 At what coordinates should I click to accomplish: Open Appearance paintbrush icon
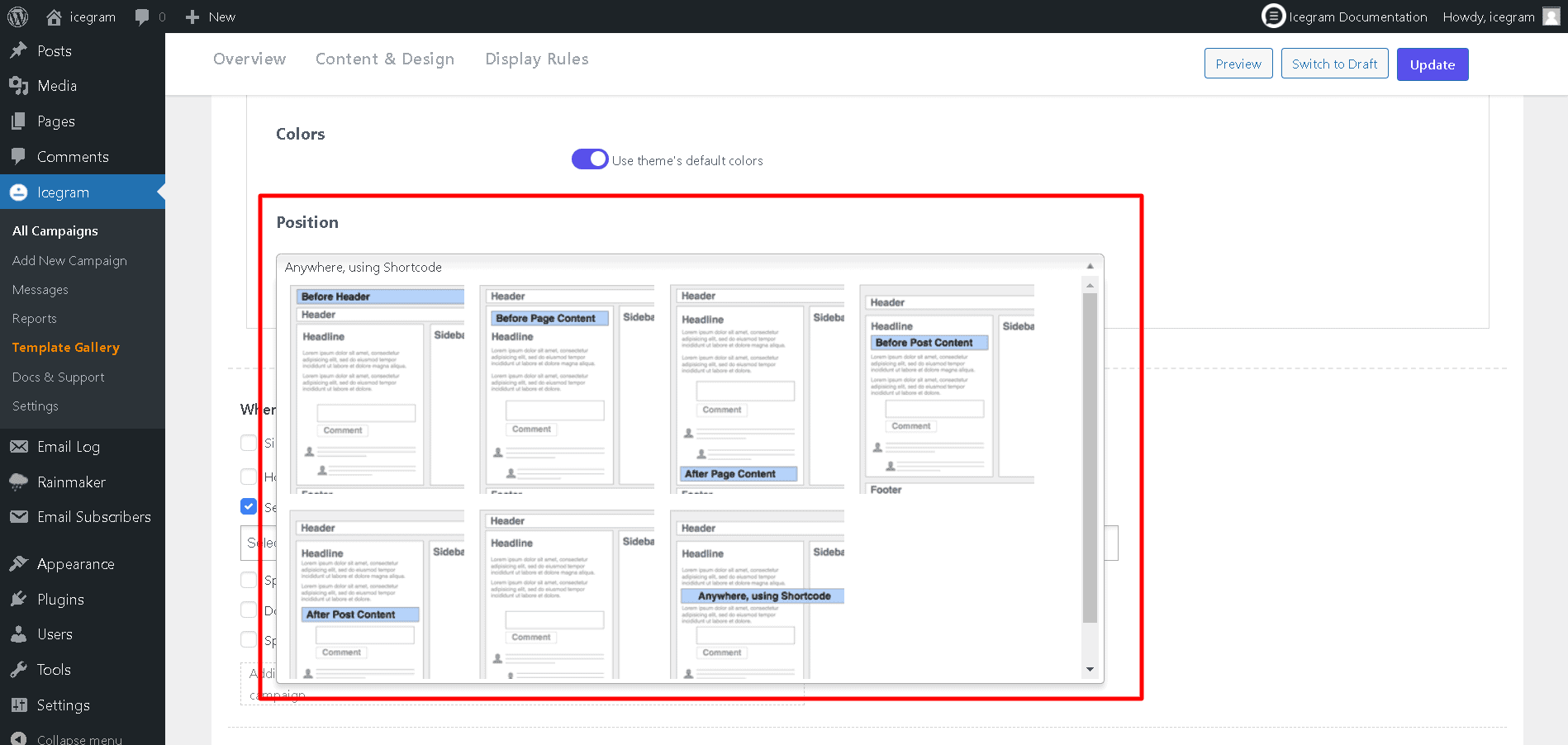18,564
